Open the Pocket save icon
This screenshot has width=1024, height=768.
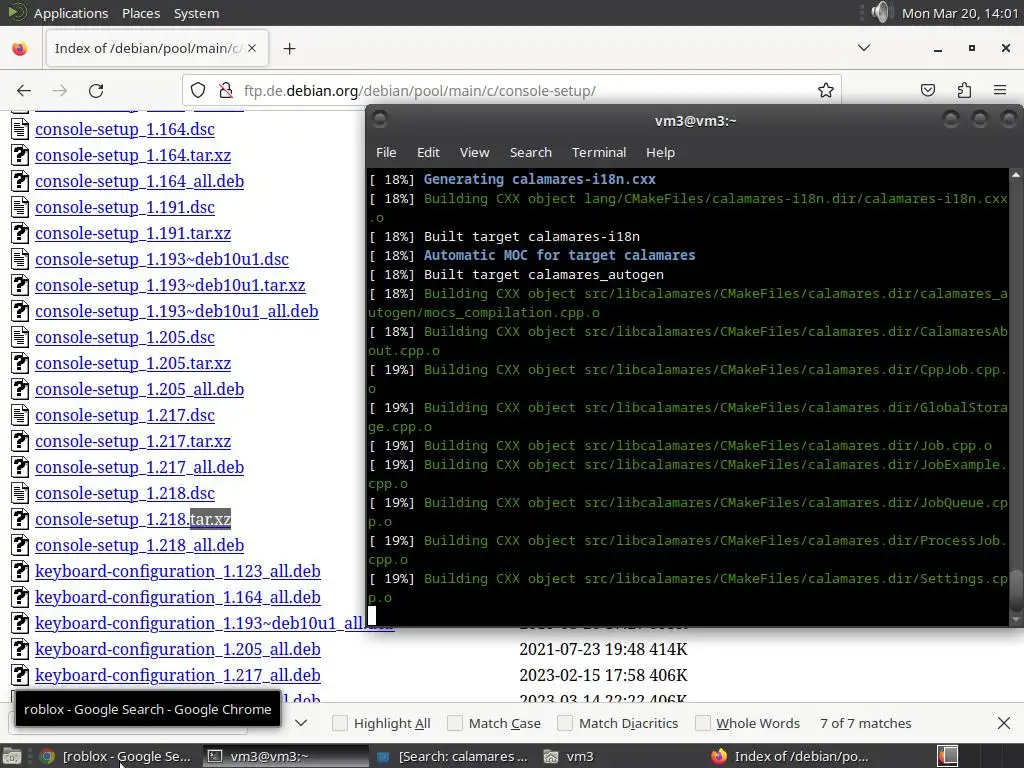[928, 91]
